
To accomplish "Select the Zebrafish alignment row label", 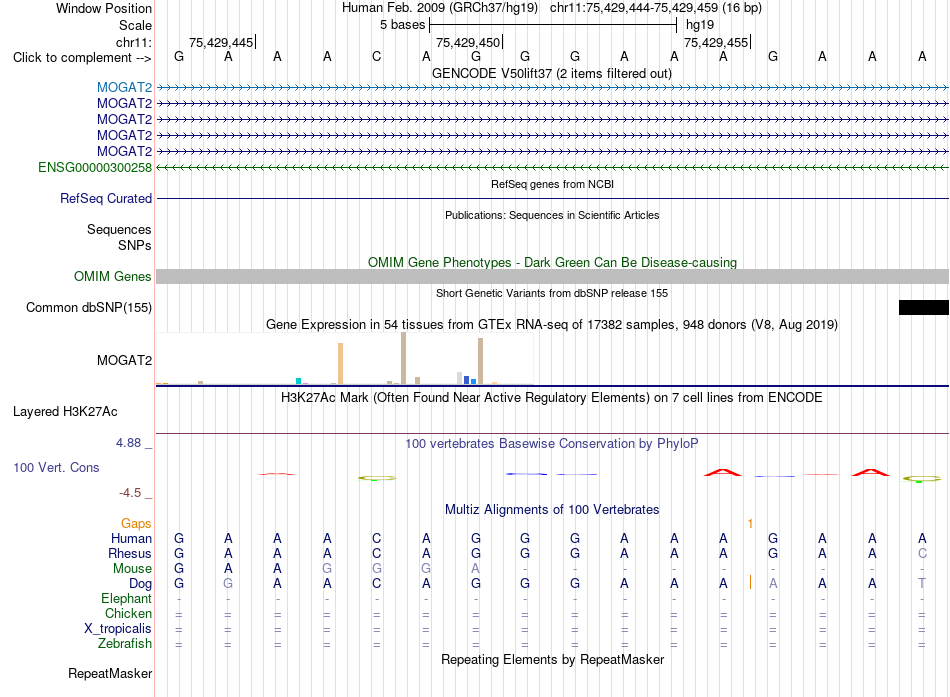I will (125, 643).
